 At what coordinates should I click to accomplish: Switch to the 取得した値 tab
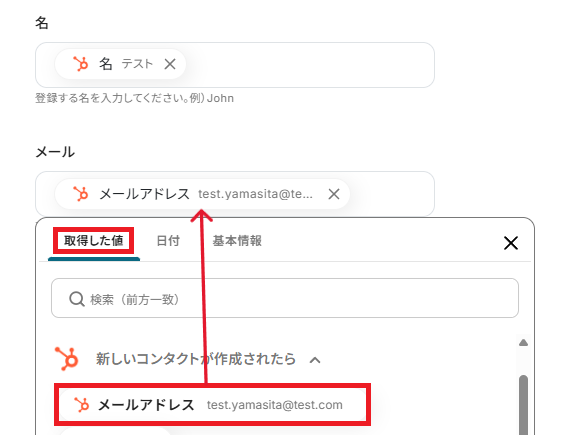click(x=94, y=241)
